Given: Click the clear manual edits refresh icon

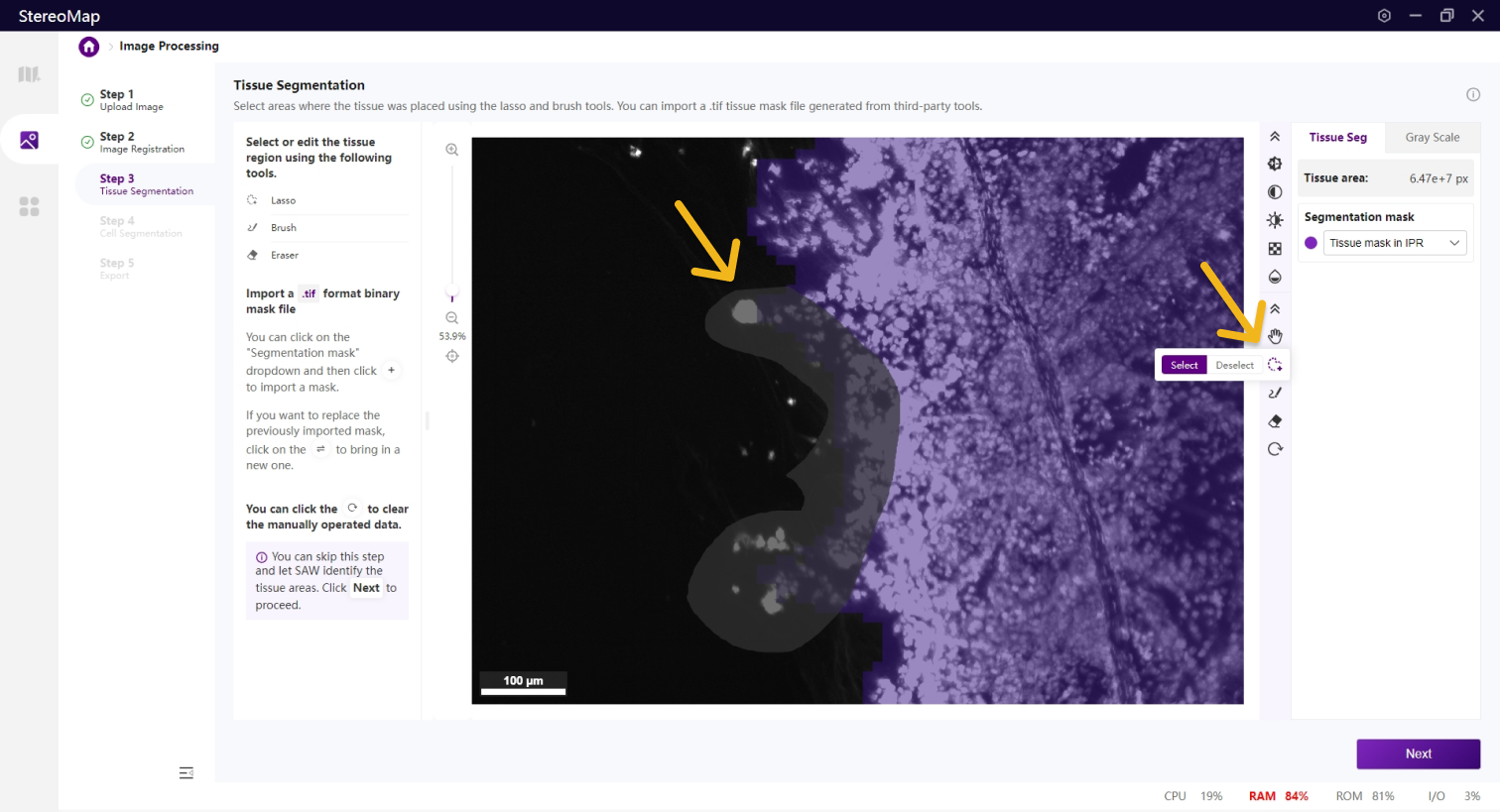Looking at the screenshot, I should 1275,449.
